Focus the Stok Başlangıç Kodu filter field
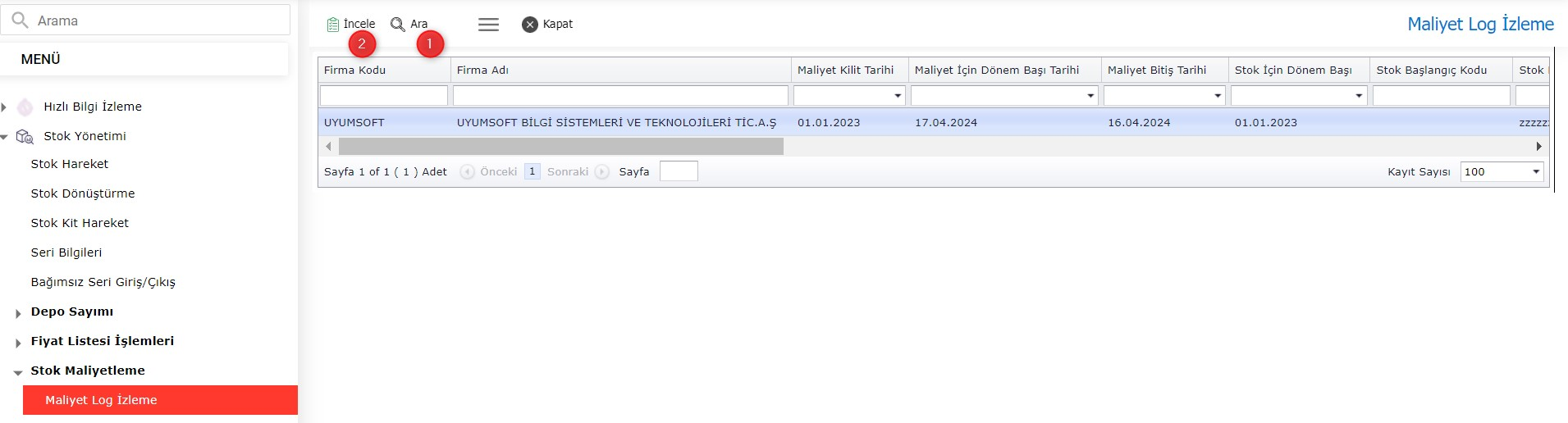Screen dimensions: 1568x423 click(x=1442, y=96)
